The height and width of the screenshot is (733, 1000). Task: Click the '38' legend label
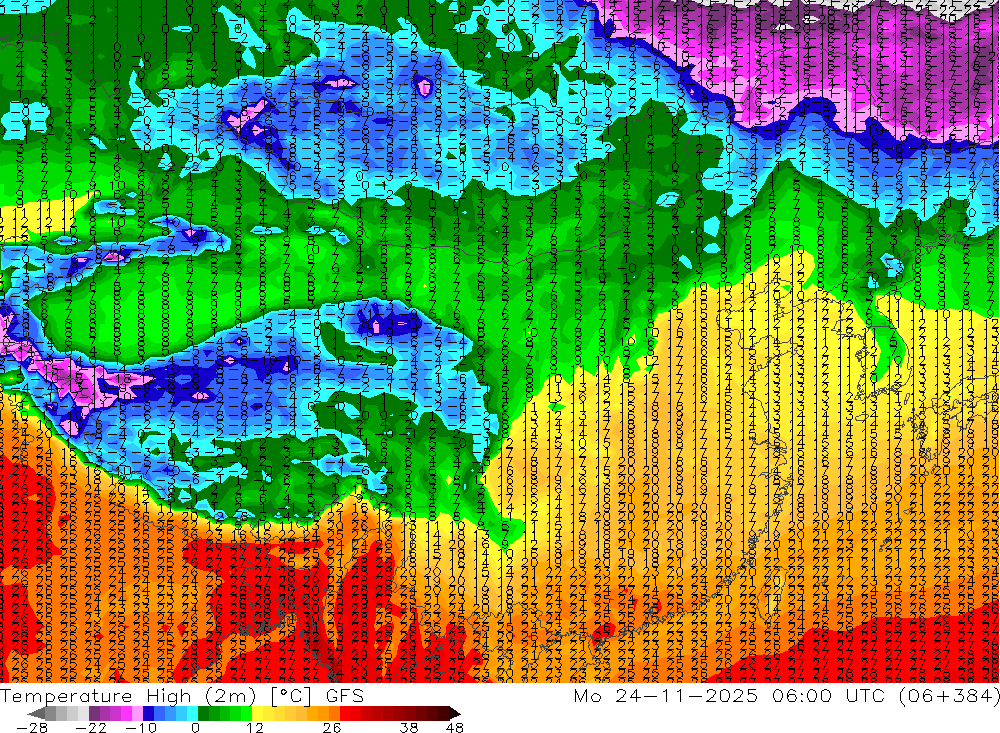pos(409,727)
